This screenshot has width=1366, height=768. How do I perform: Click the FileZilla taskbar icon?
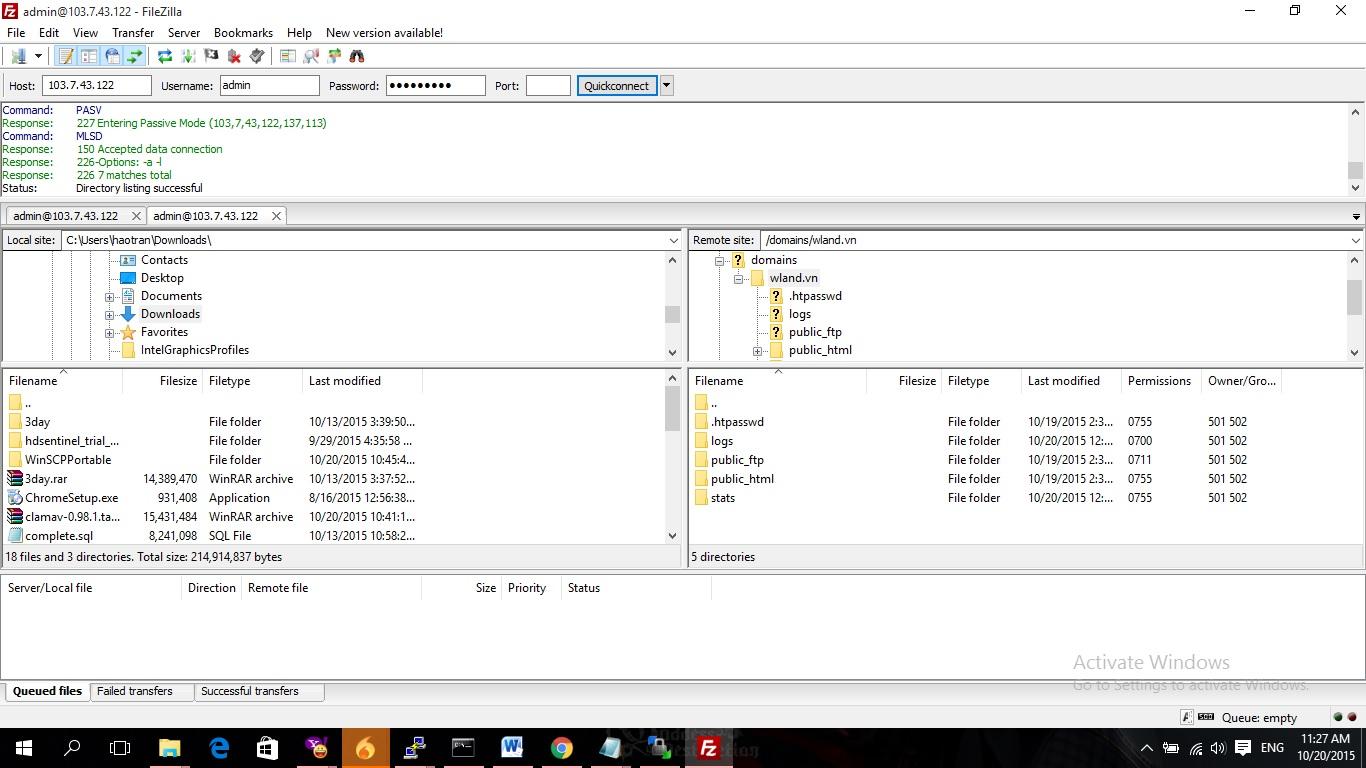pos(709,748)
